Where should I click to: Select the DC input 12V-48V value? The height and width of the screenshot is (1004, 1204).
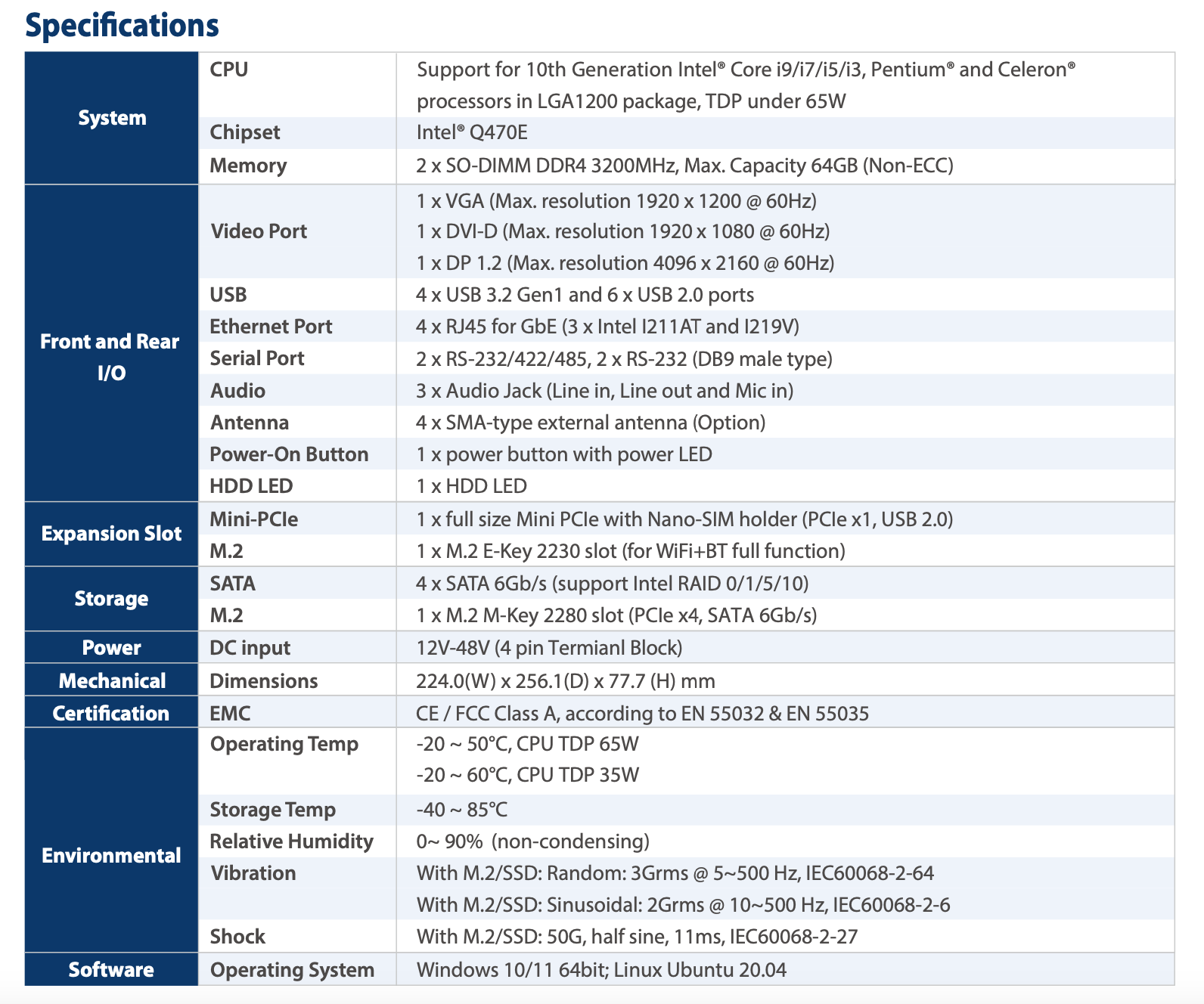tap(549, 648)
